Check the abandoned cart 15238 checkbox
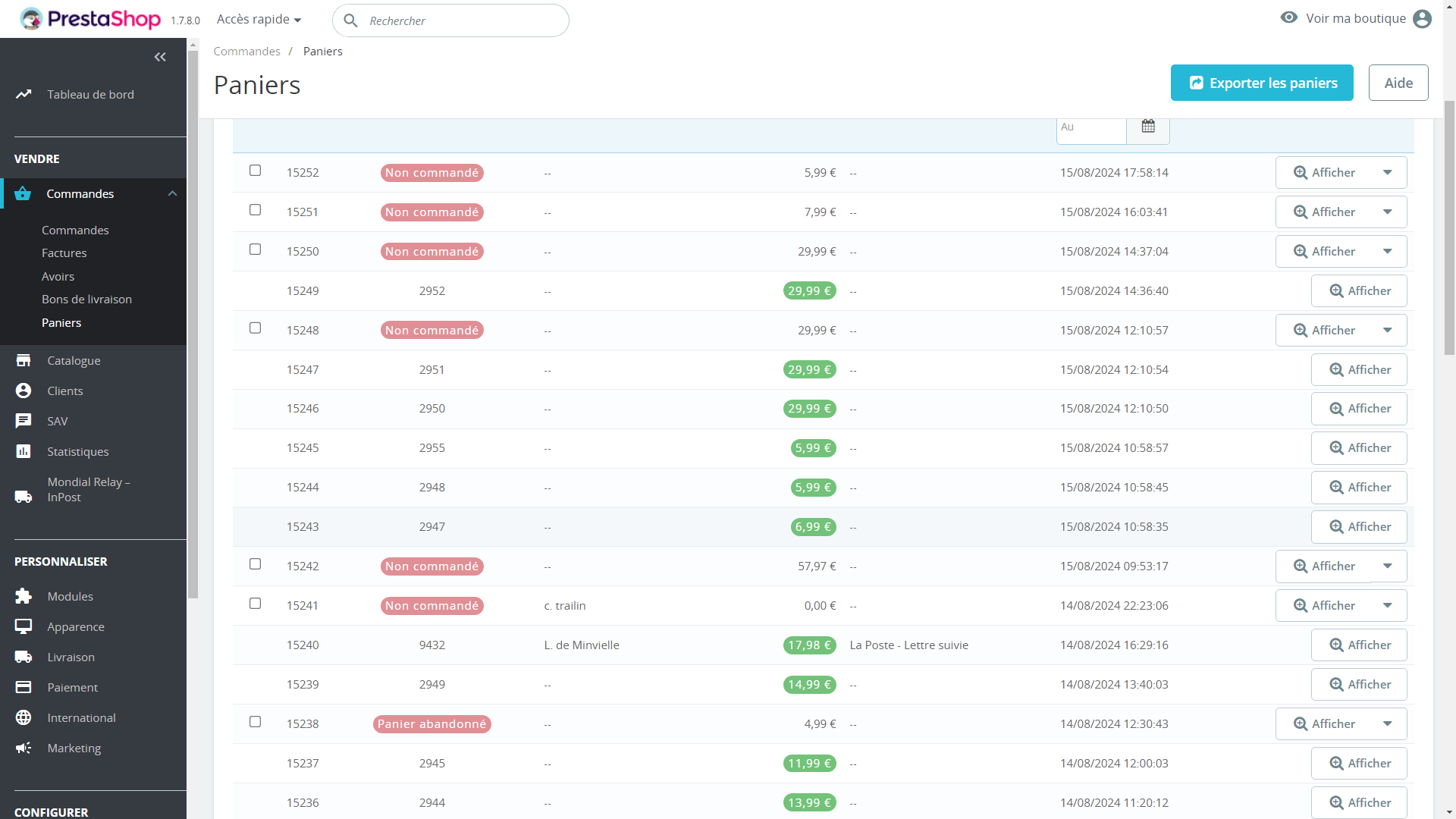Image resolution: width=1456 pixels, height=819 pixels. click(x=256, y=722)
